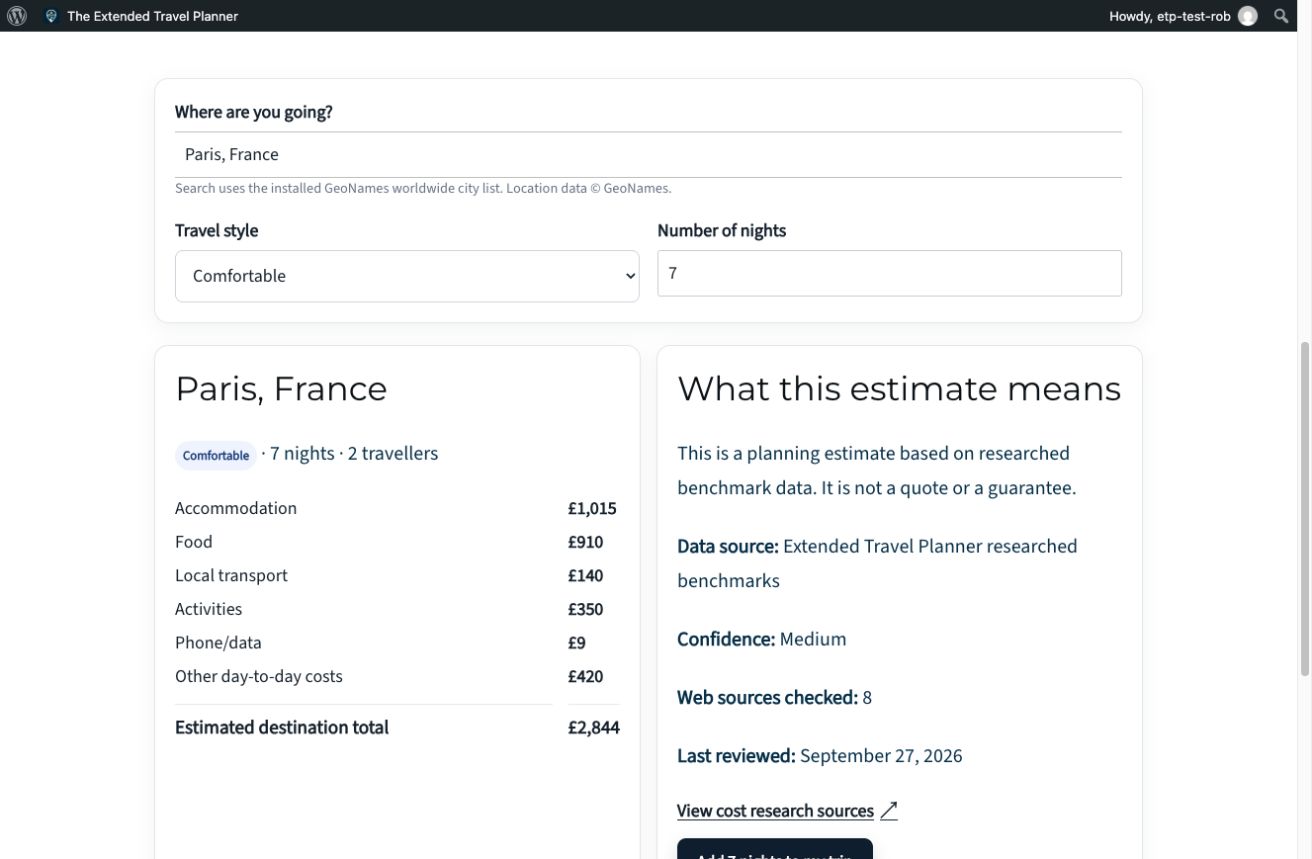Click the Where are you going? label
Image resolution: width=1312 pixels, height=859 pixels.
(x=254, y=112)
